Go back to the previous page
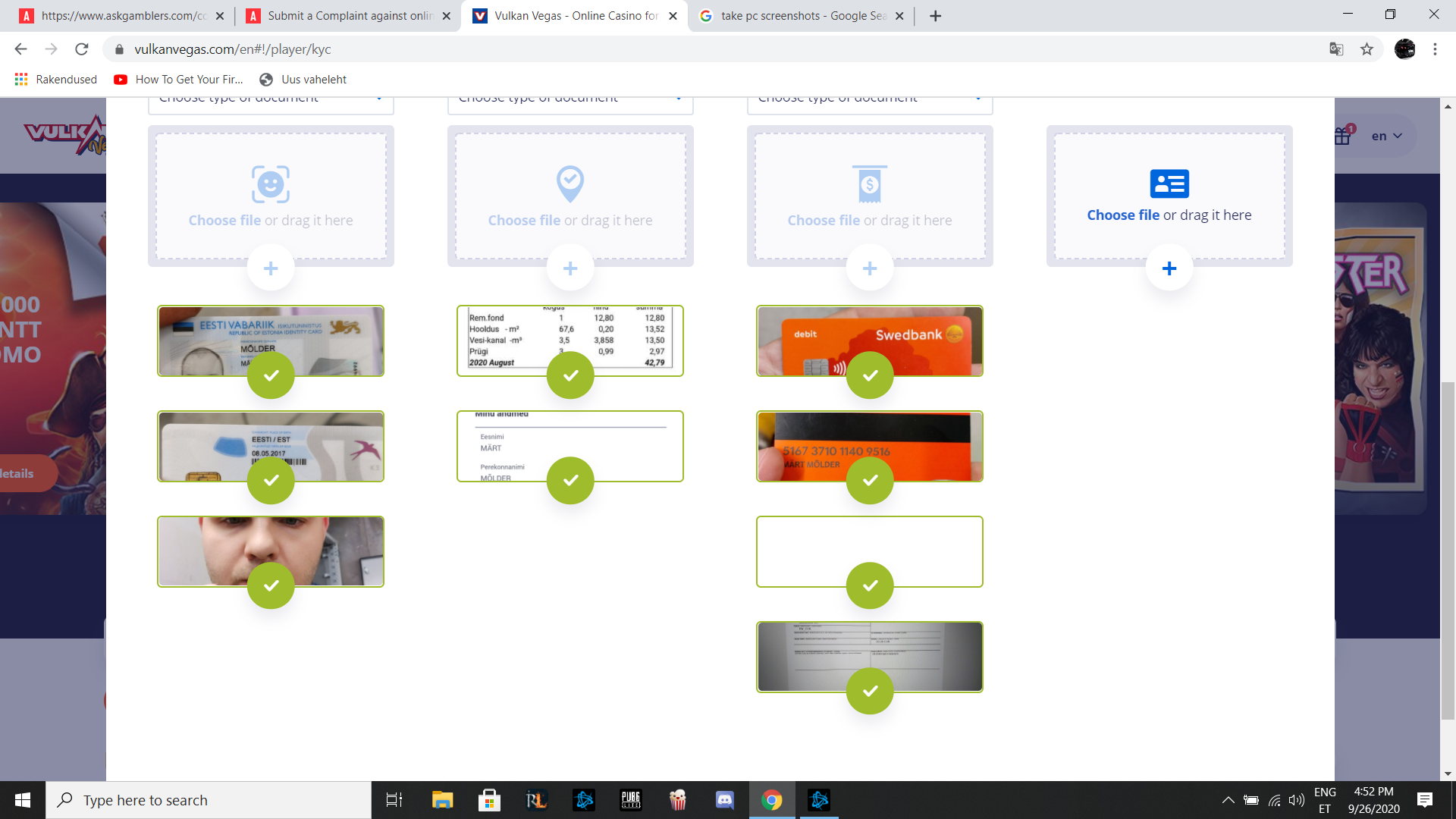 click(20, 49)
